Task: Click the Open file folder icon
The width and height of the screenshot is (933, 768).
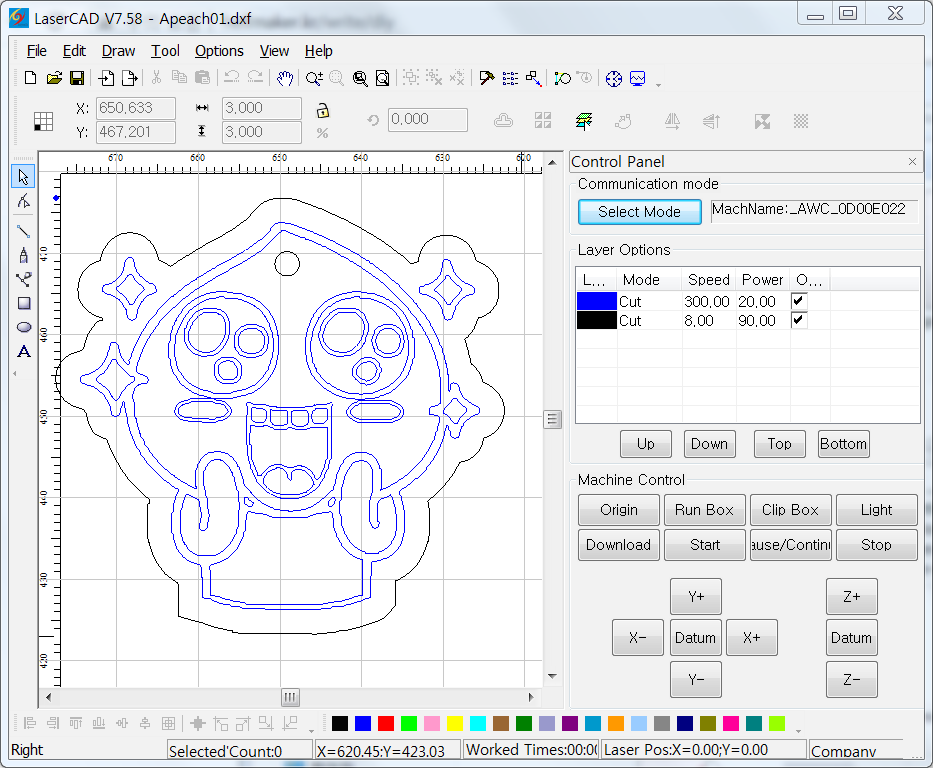Action: pos(54,78)
